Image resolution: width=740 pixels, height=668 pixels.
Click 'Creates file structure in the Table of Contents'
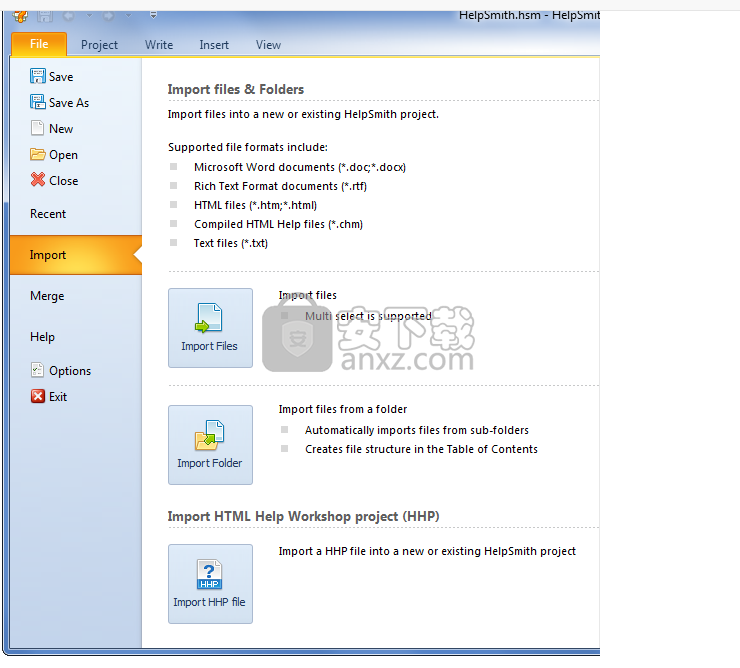coord(421,449)
